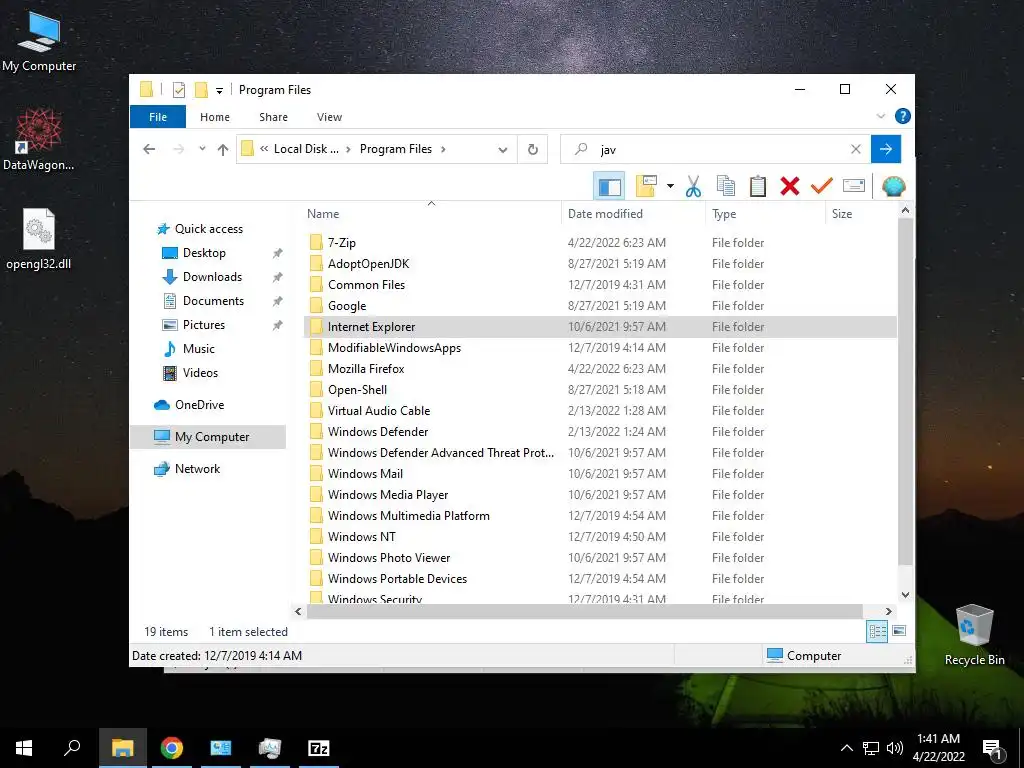Select the Common Files folder
The image size is (1024, 768).
point(366,285)
